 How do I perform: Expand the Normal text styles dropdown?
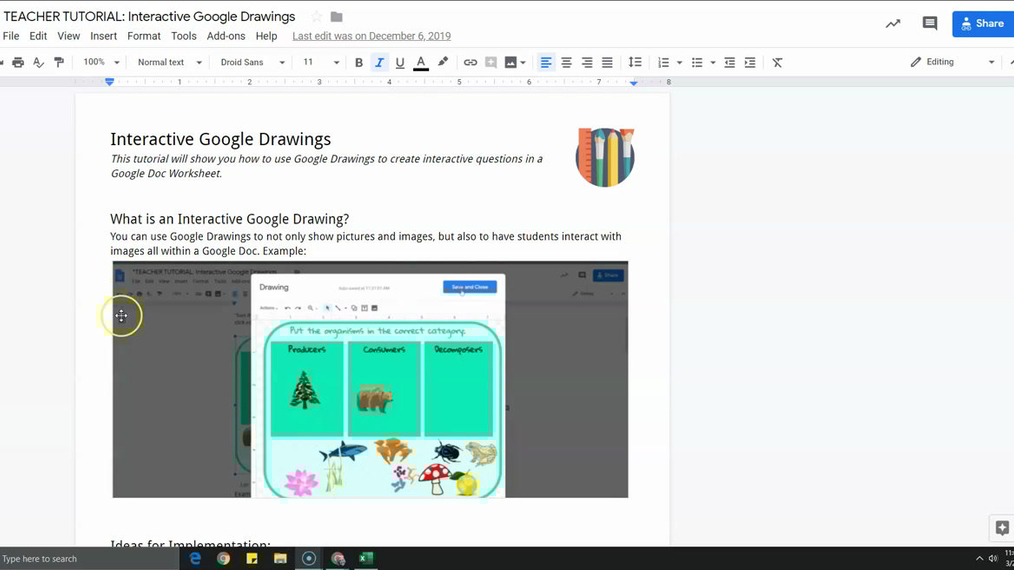click(169, 62)
